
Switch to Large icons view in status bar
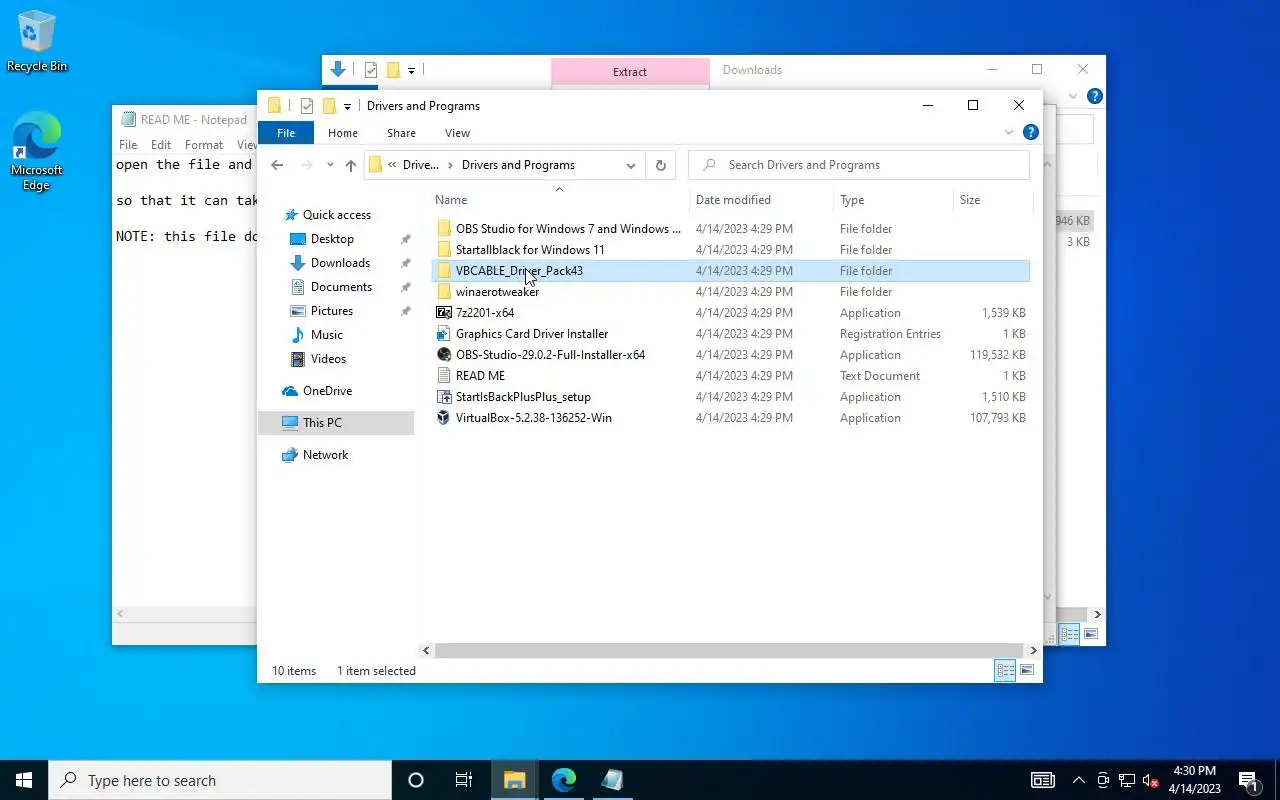click(1026, 671)
